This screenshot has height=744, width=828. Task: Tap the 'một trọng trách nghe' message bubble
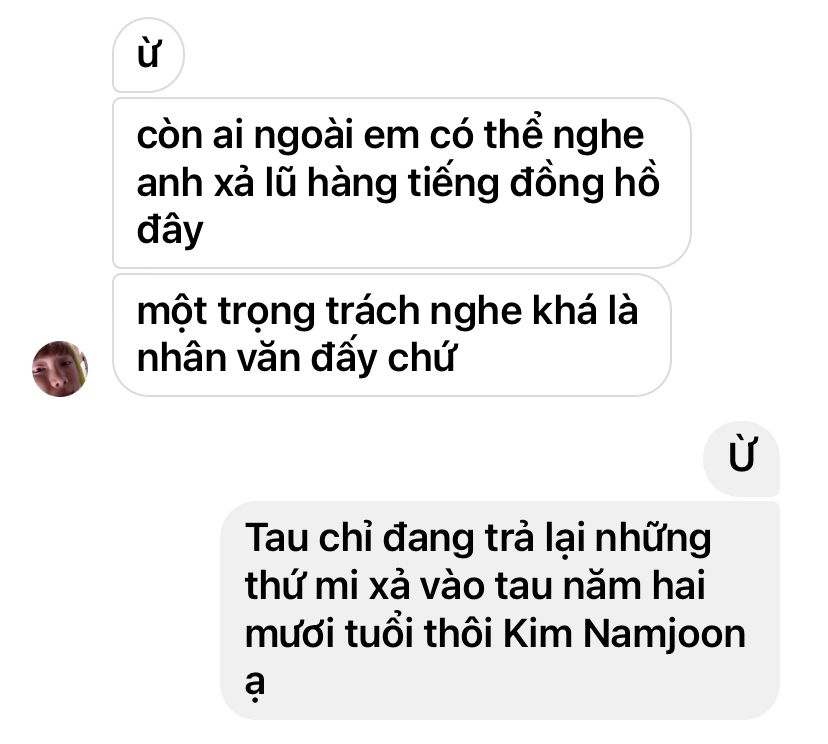(392, 335)
